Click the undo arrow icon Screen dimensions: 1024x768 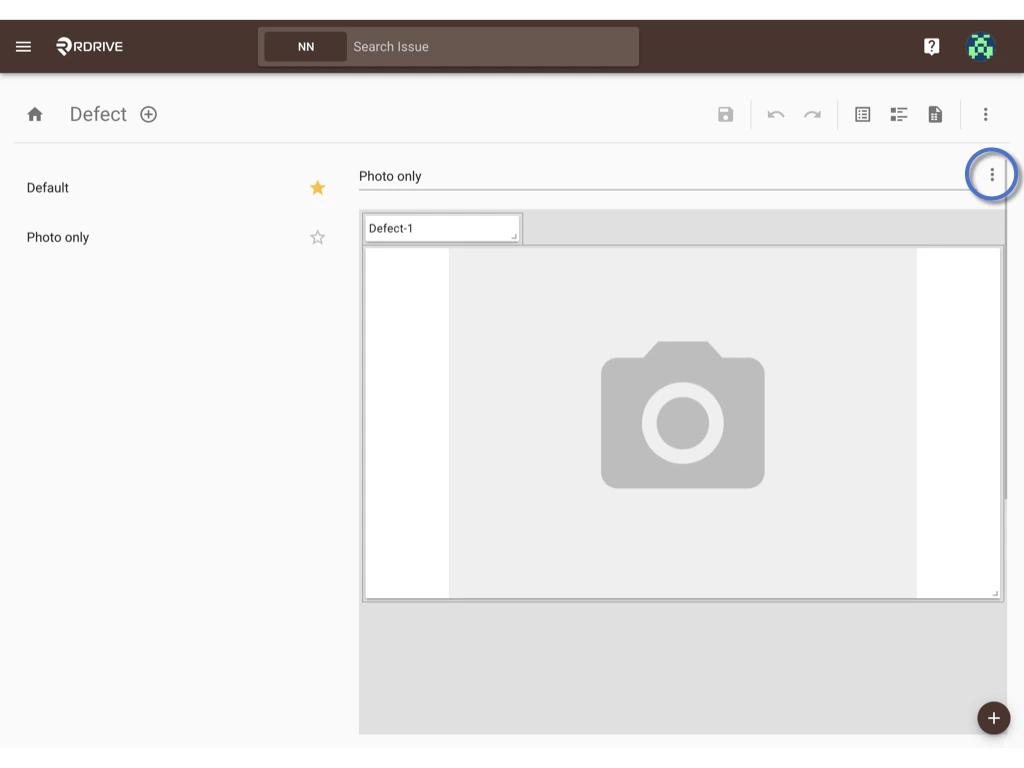tap(776, 114)
